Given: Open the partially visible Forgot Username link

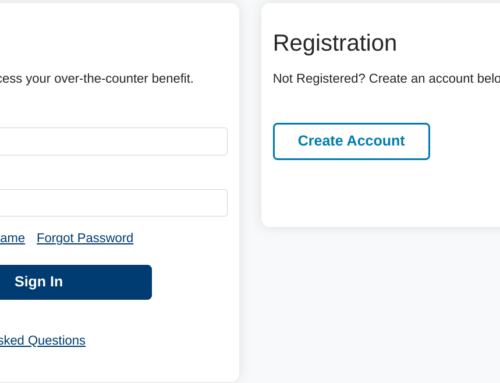Looking at the screenshot, I should coord(12,238).
